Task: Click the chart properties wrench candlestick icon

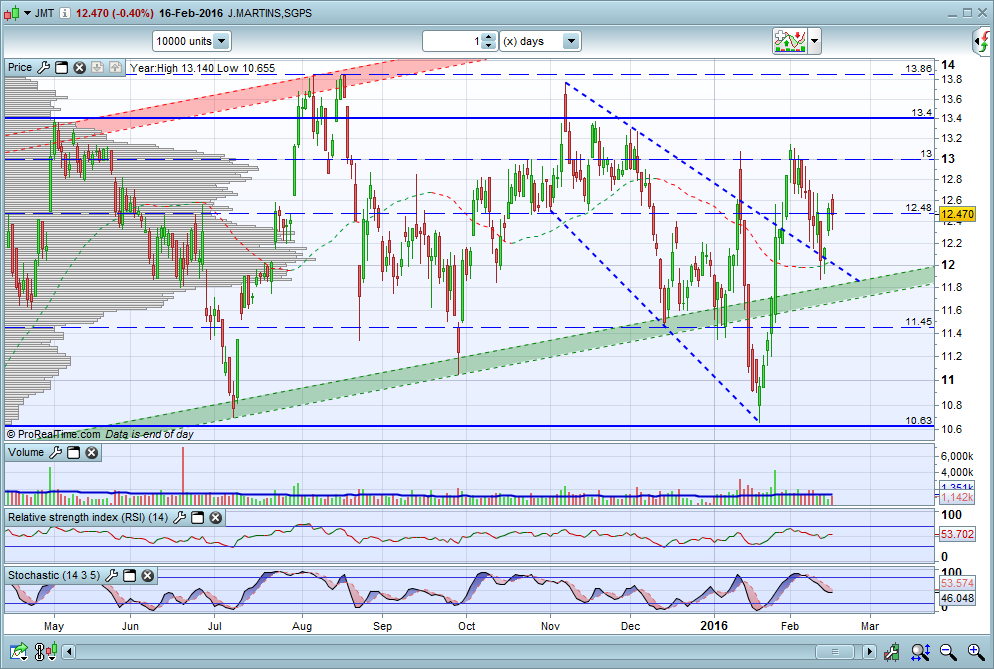Action: 891,651
